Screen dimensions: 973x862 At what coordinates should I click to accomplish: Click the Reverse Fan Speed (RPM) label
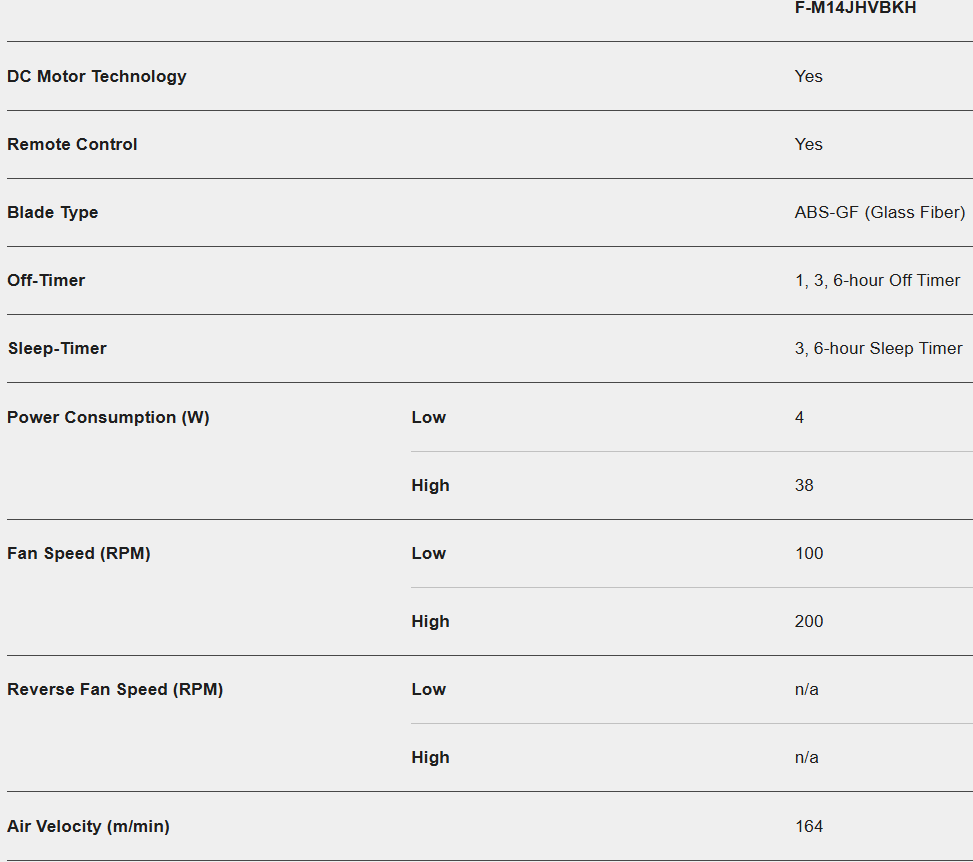click(x=115, y=689)
